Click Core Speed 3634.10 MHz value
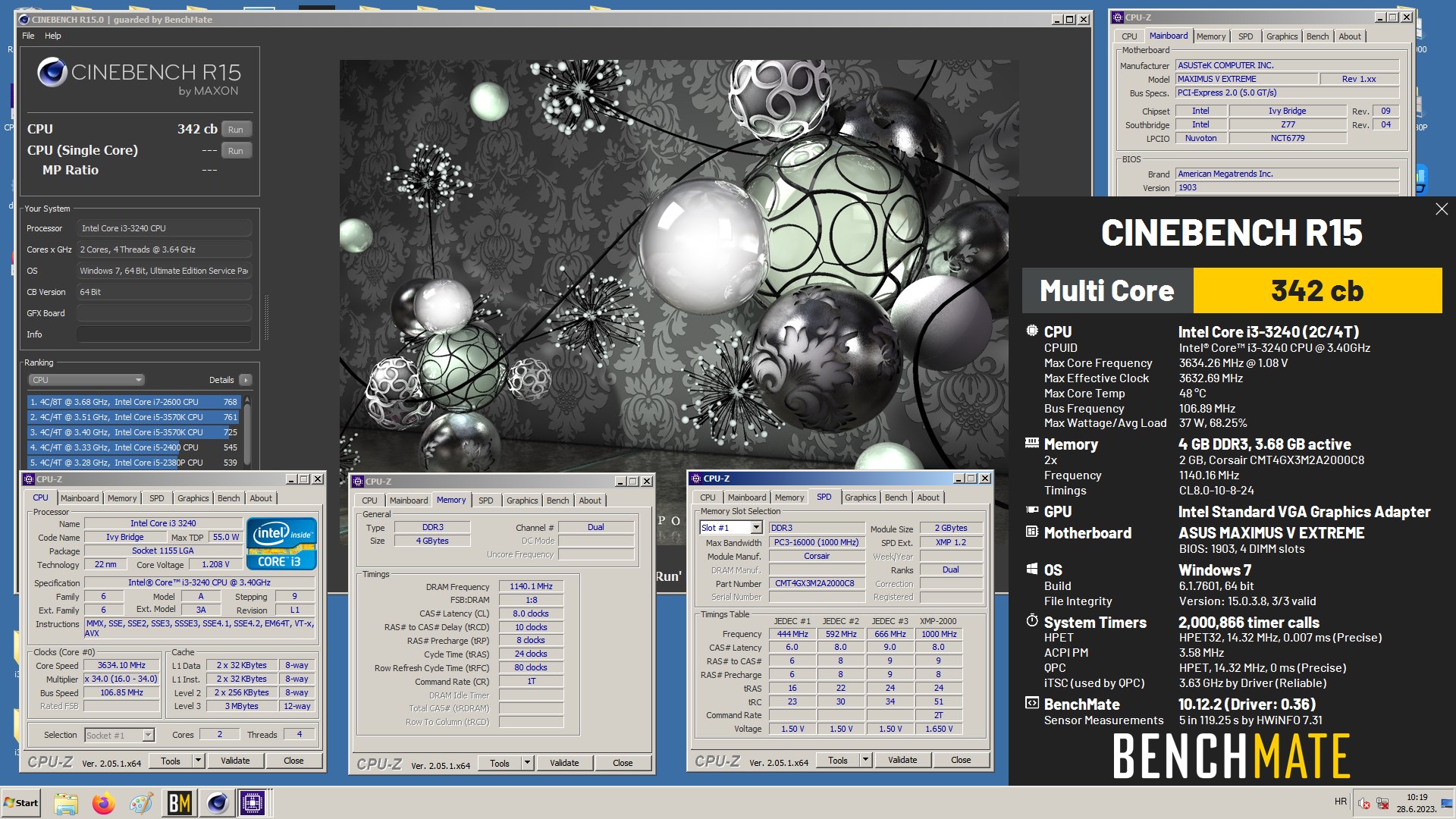 (121, 666)
